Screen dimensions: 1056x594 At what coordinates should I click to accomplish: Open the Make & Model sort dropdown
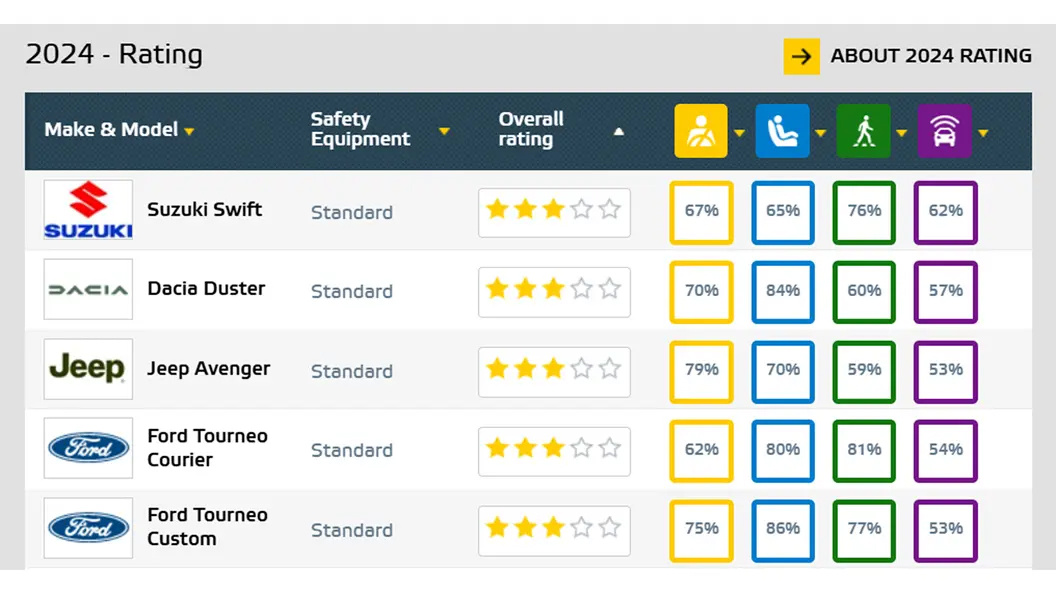(189, 132)
